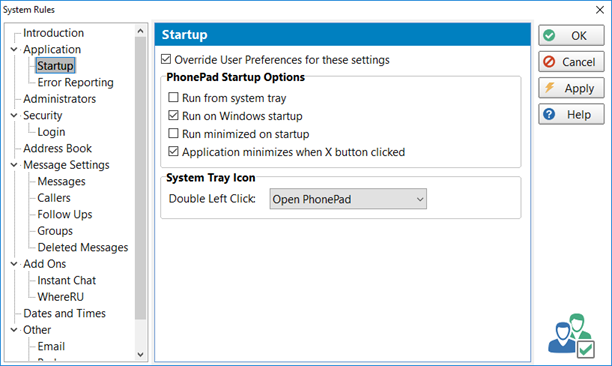612x366 pixels.
Task: Collapse the Other tree node
Action: pyautogui.click(x=14, y=330)
